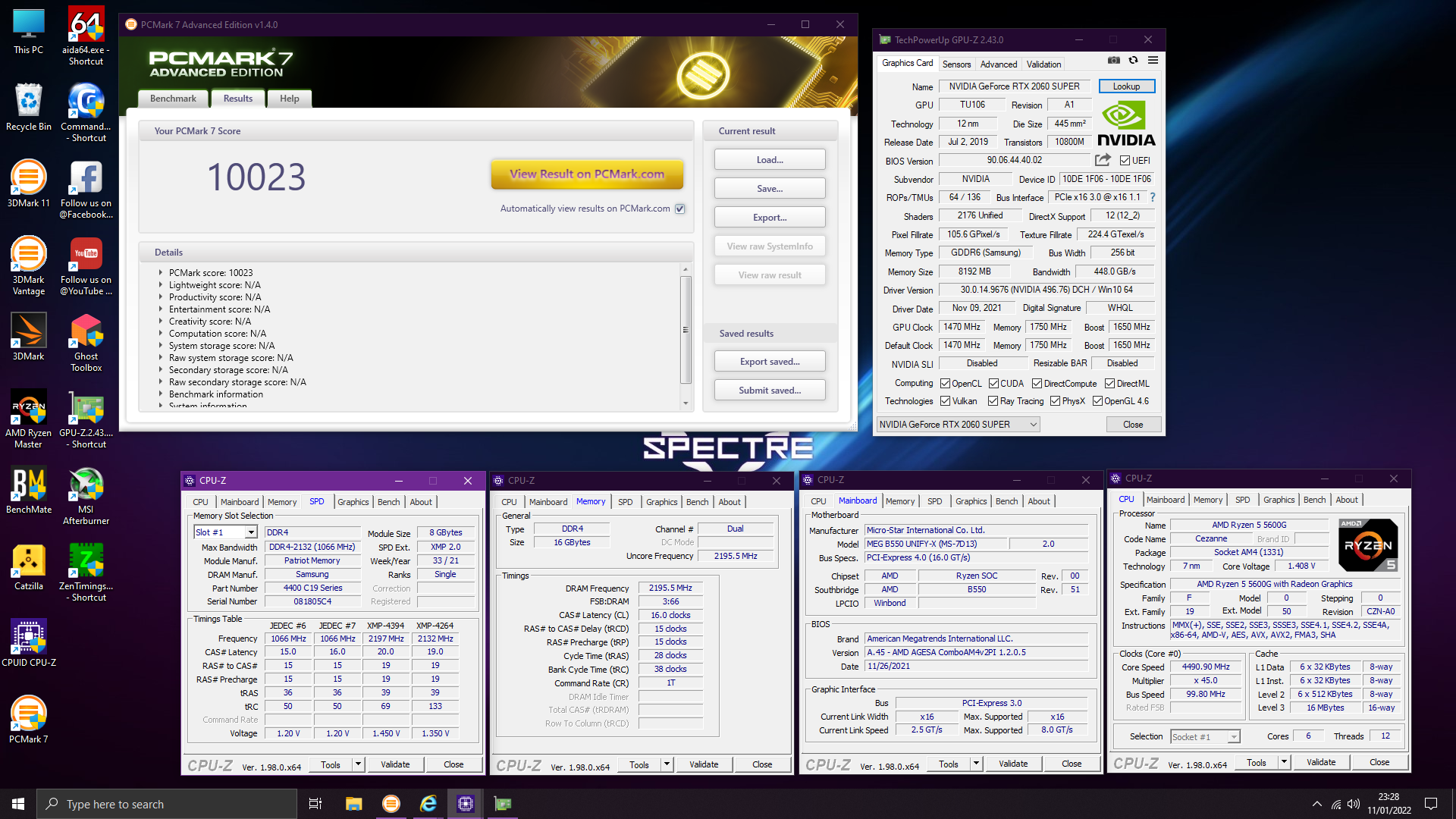
Task: Click the Details scrollbar up arrow
Action: pos(686,269)
